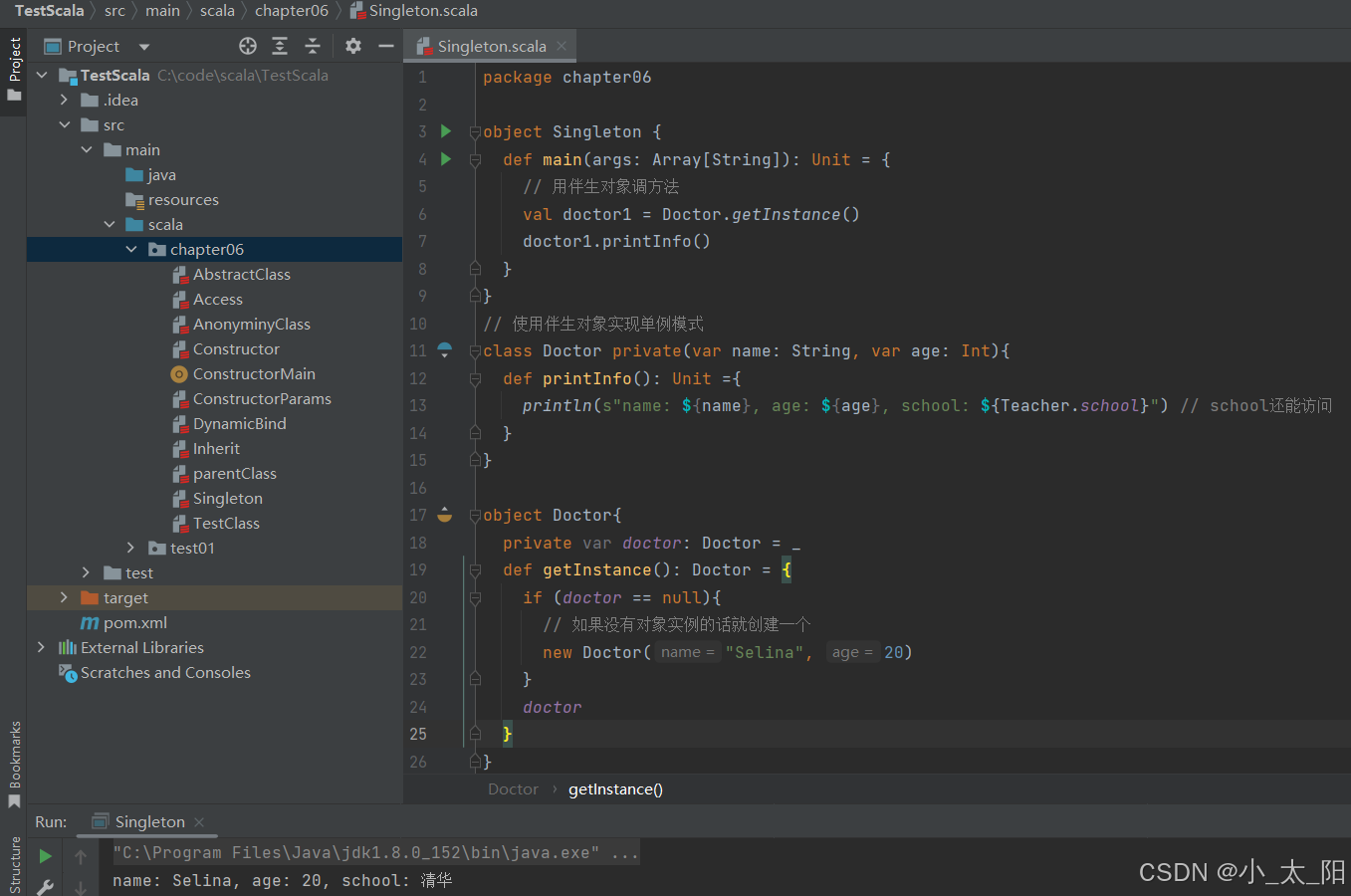The width and height of the screenshot is (1351, 896).
Task: Open ConstructorMain in project tree
Action: (243, 374)
